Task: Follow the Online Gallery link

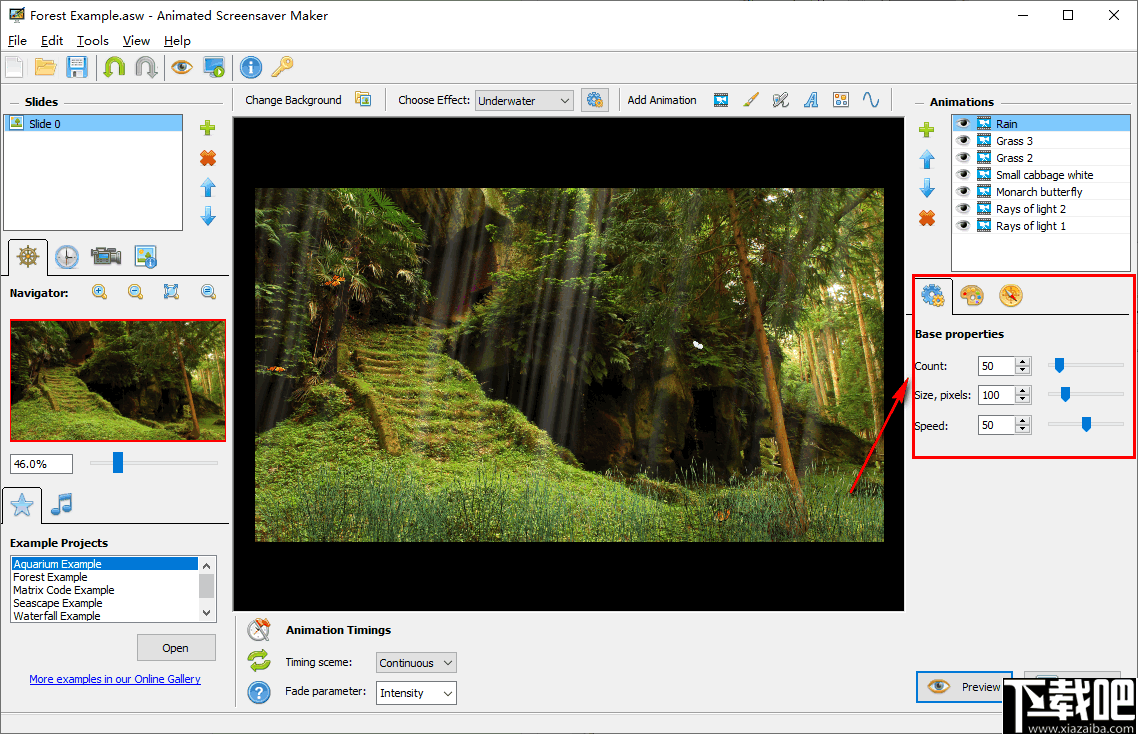Action: [x=115, y=679]
